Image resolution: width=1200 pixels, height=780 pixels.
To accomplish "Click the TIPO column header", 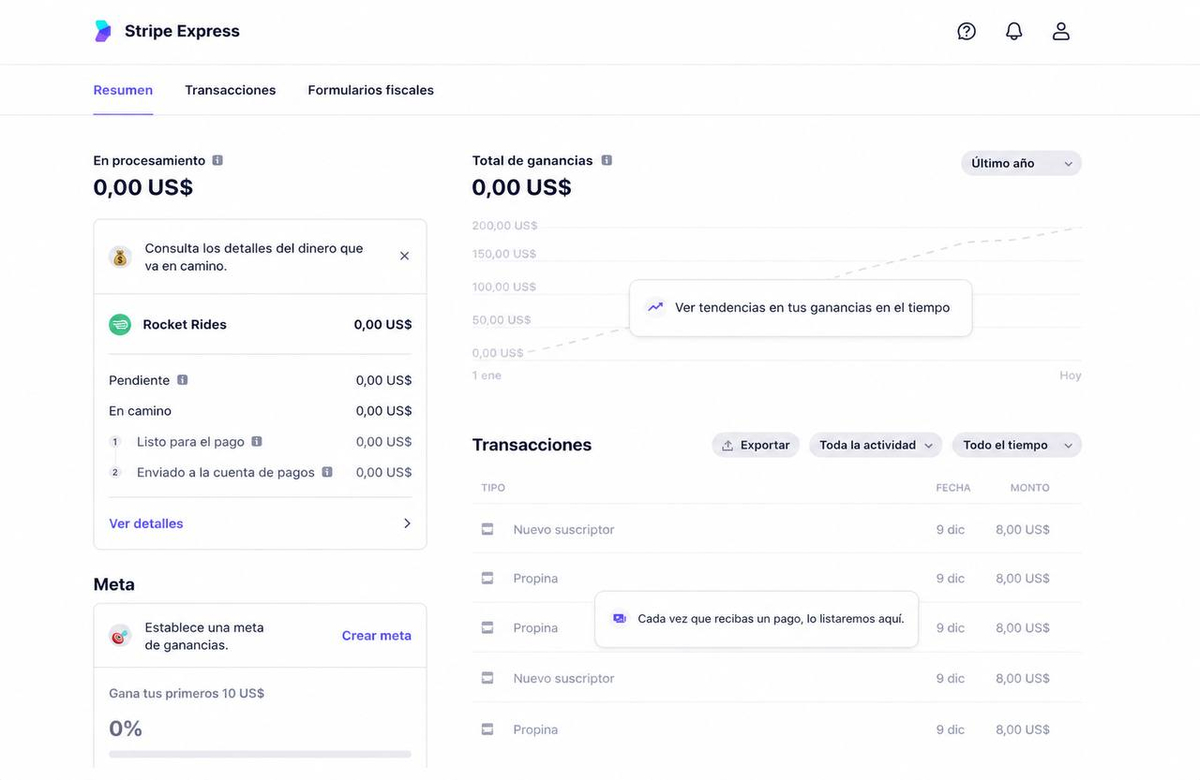I will [x=493, y=488].
